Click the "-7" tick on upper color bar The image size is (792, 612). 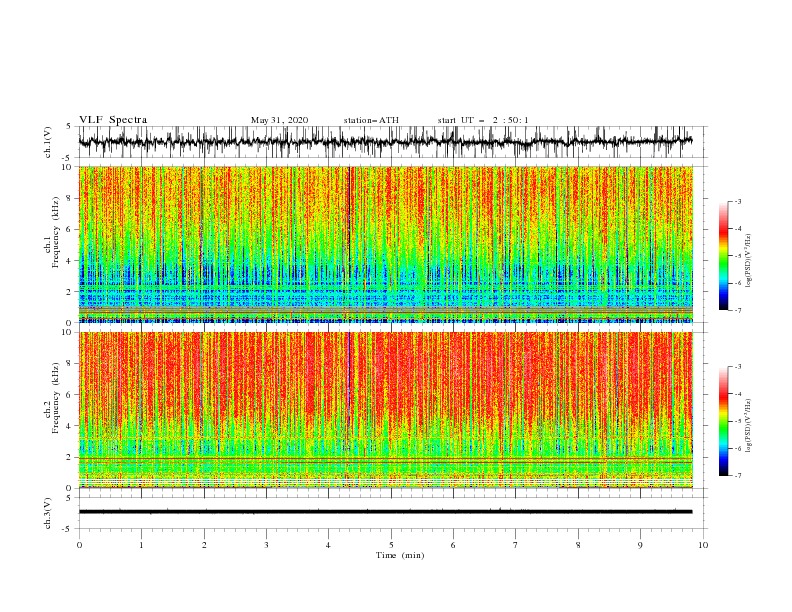click(x=737, y=310)
